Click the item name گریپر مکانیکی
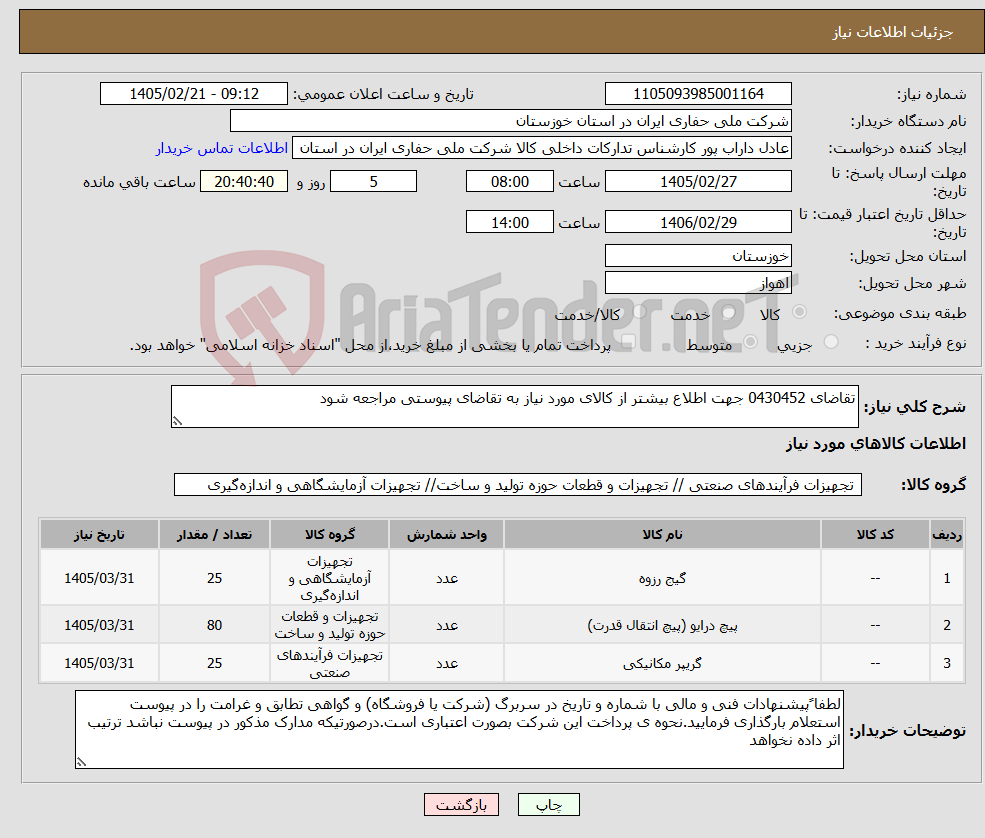The height and width of the screenshot is (838, 985). point(662,663)
